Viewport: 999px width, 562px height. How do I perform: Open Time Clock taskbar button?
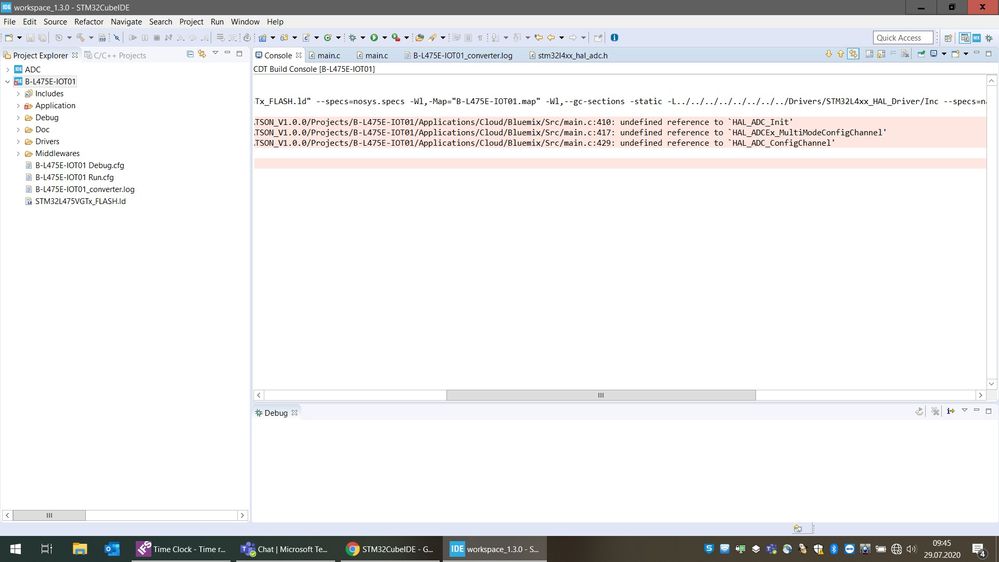point(183,549)
